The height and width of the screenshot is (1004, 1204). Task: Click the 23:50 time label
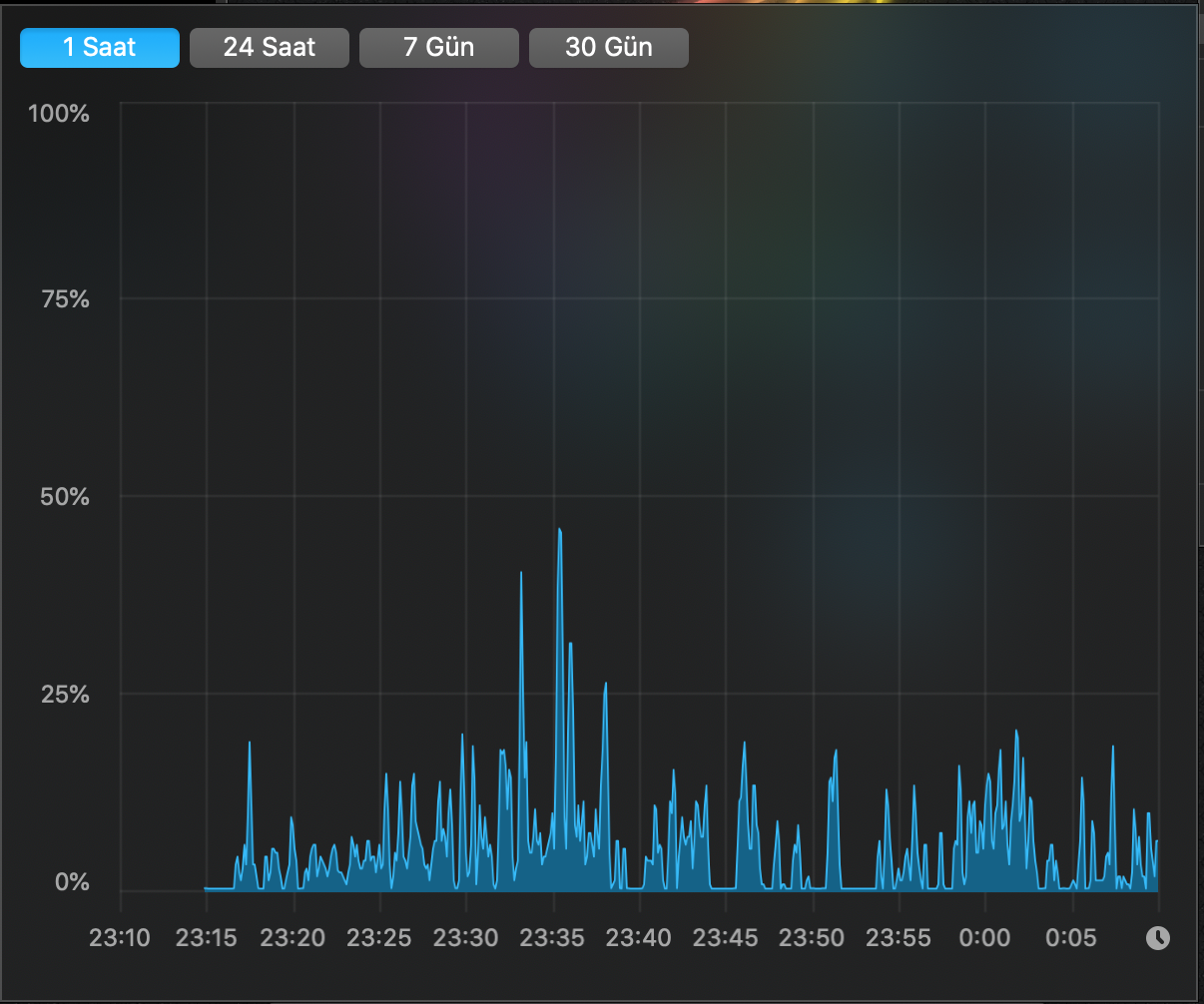(x=813, y=938)
